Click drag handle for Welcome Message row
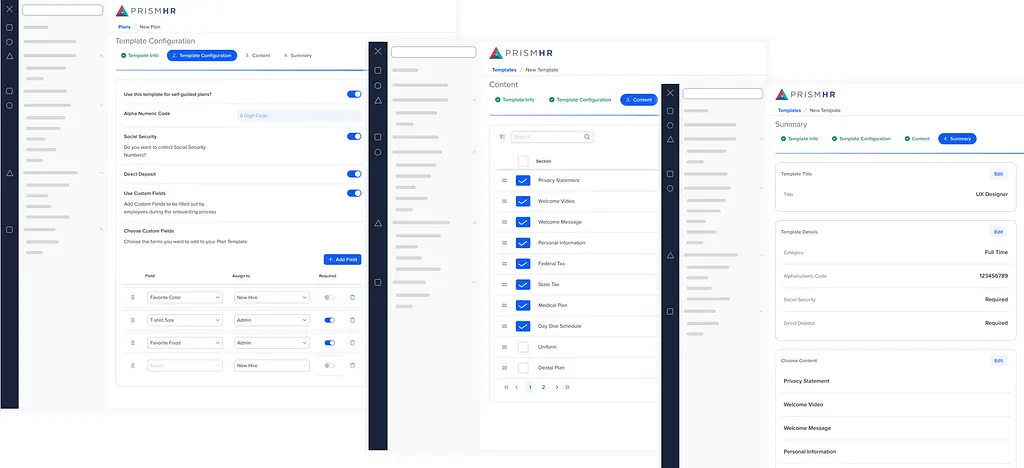Image resolution: width=1024 pixels, height=468 pixels. [x=504, y=222]
